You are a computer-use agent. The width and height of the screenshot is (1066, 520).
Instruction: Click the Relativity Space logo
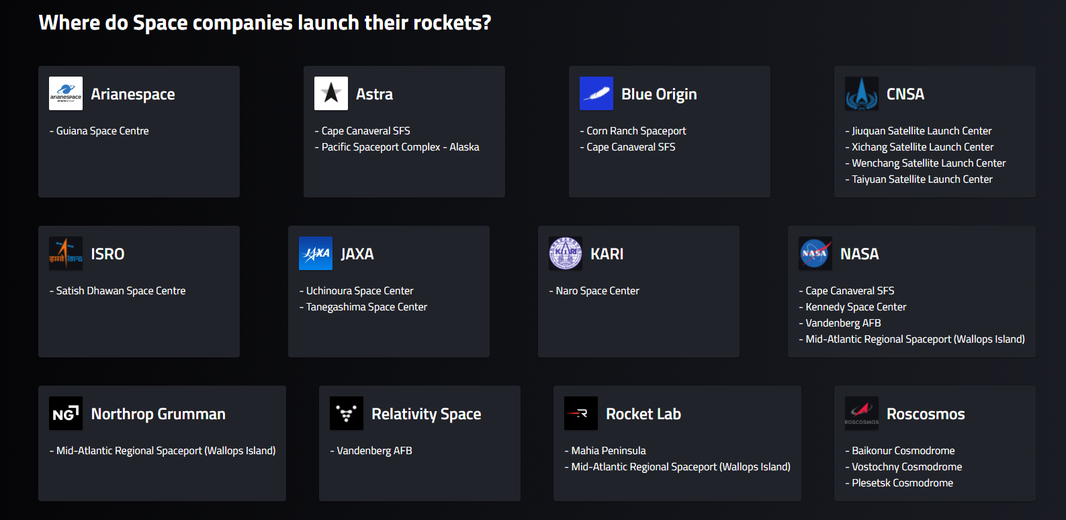pyautogui.click(x=347, y=413)
